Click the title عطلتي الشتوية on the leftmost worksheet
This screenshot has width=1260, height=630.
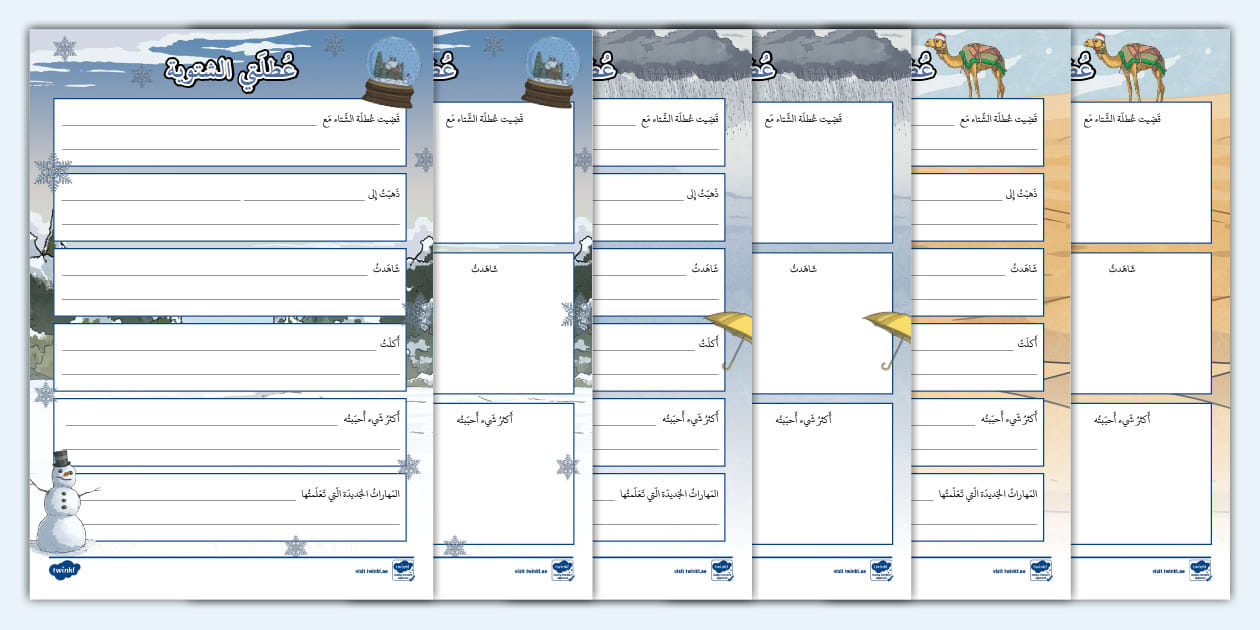coord(228,69)
